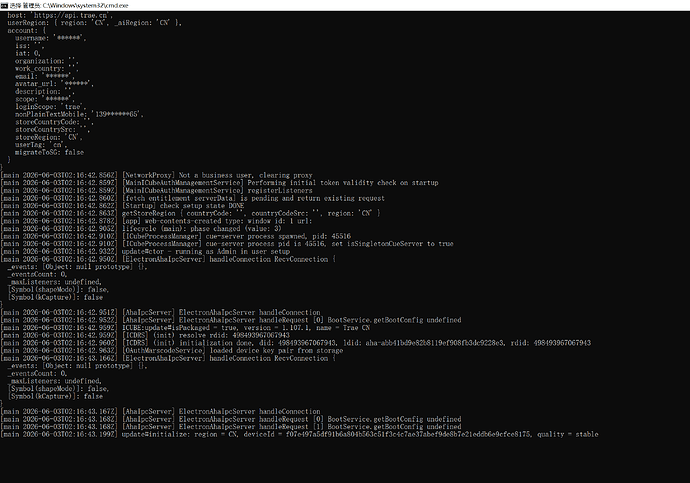Click 'handleRequest [1] BootService.getBootConfig' line
690x483 pixels.
point(231,427)
